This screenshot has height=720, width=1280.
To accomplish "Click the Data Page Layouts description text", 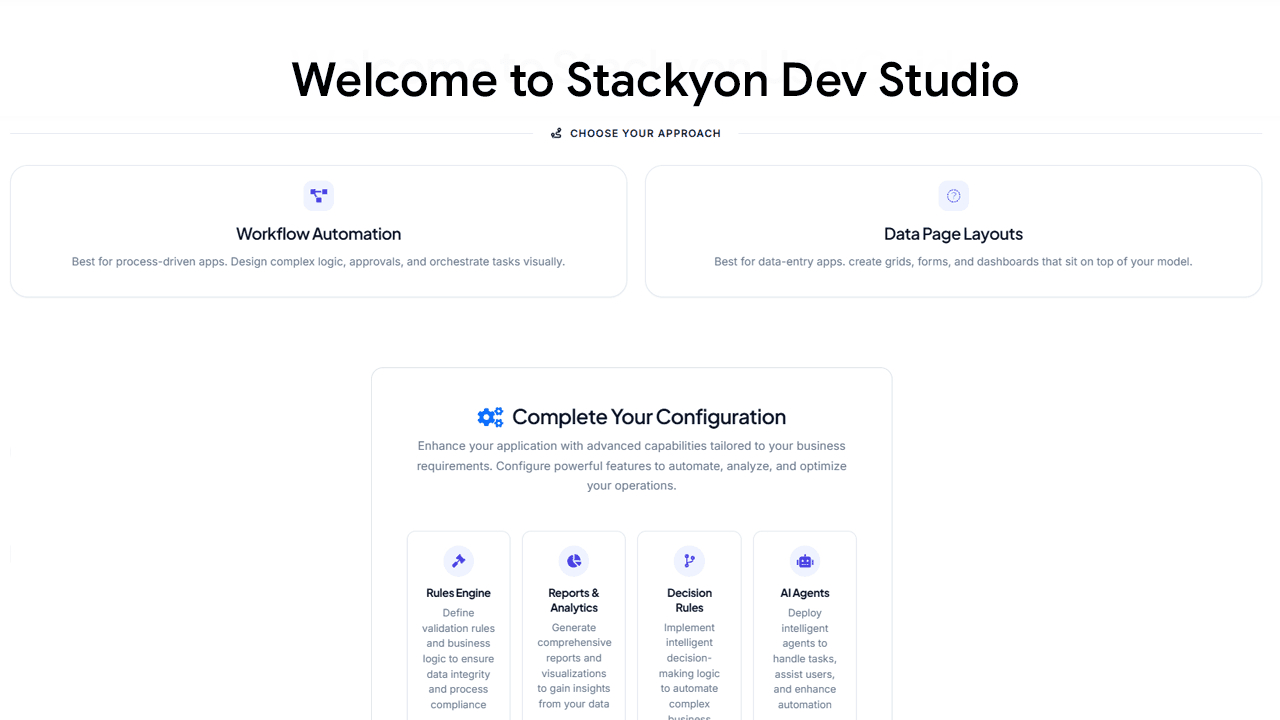I will [953, 261].
